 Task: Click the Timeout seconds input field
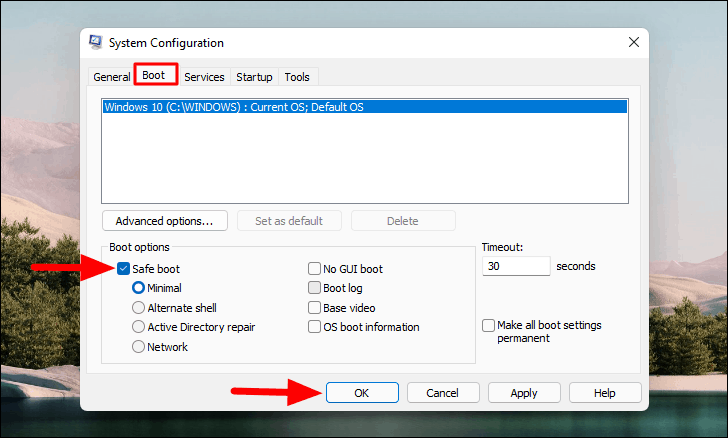pyautogui.click(x=516, y=266)
